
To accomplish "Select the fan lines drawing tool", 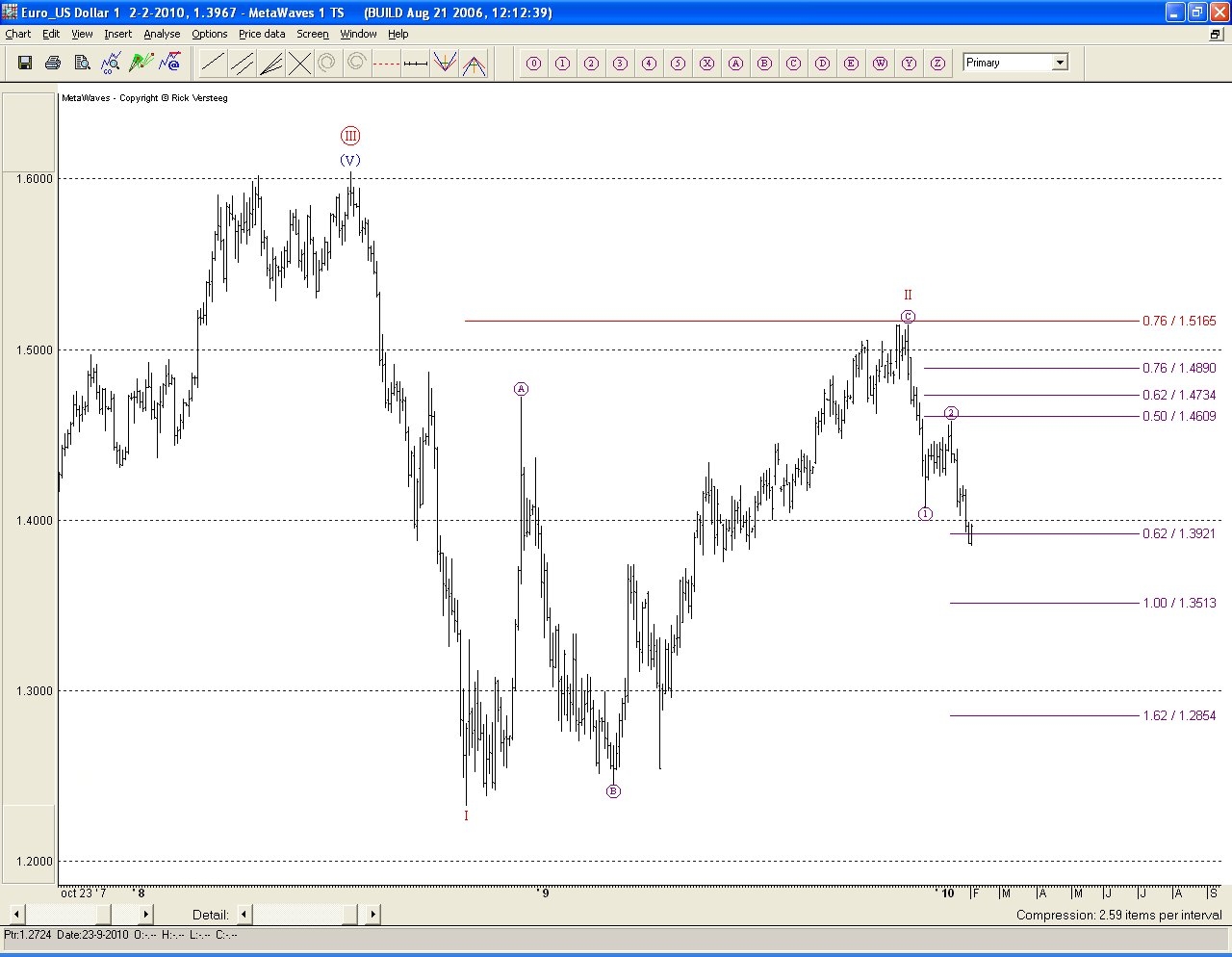I will click(x=270, y=64).
